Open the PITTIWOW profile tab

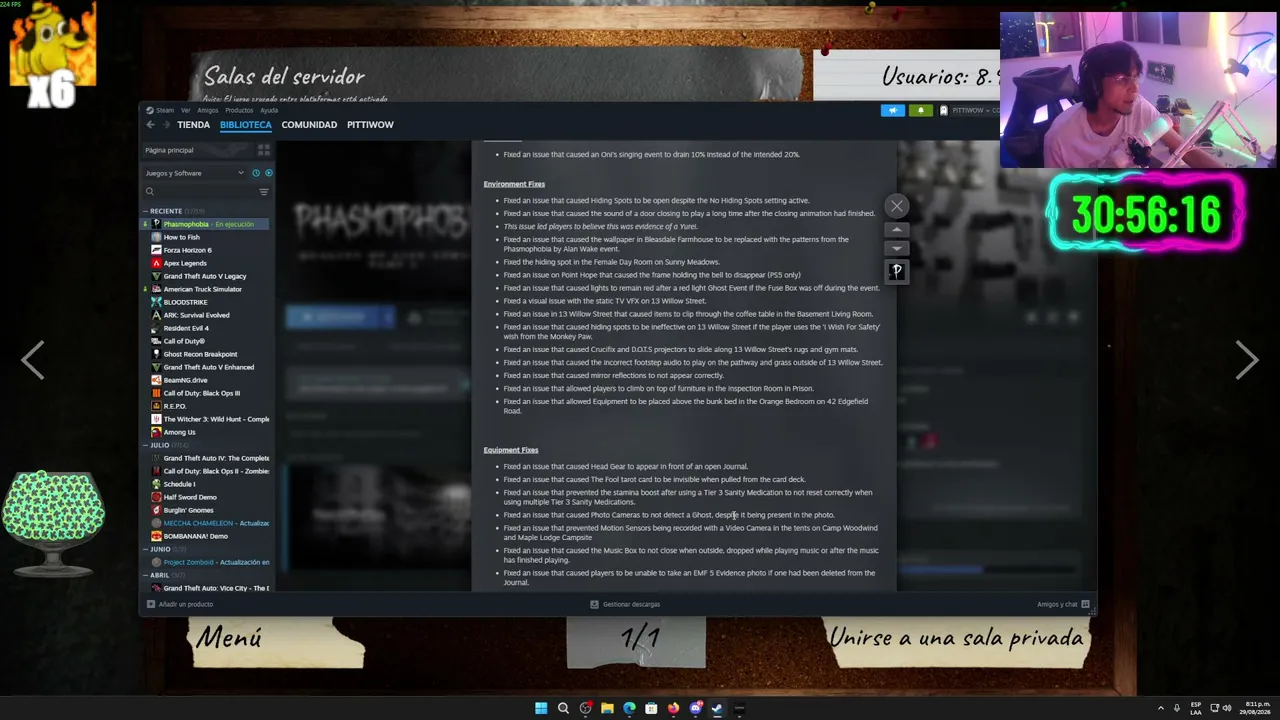point(370,125)
